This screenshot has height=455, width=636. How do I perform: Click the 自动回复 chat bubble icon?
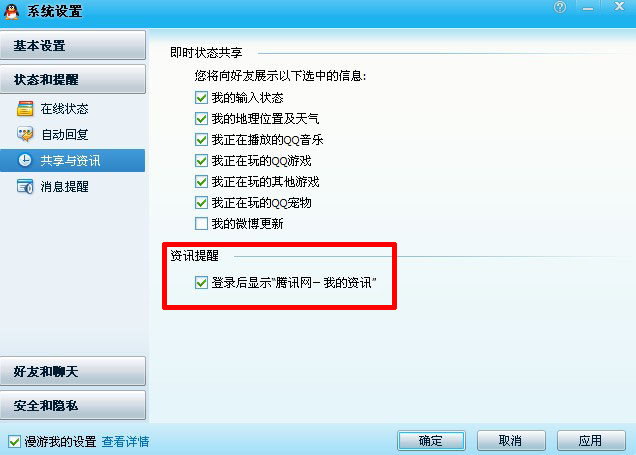click(25, 134)
